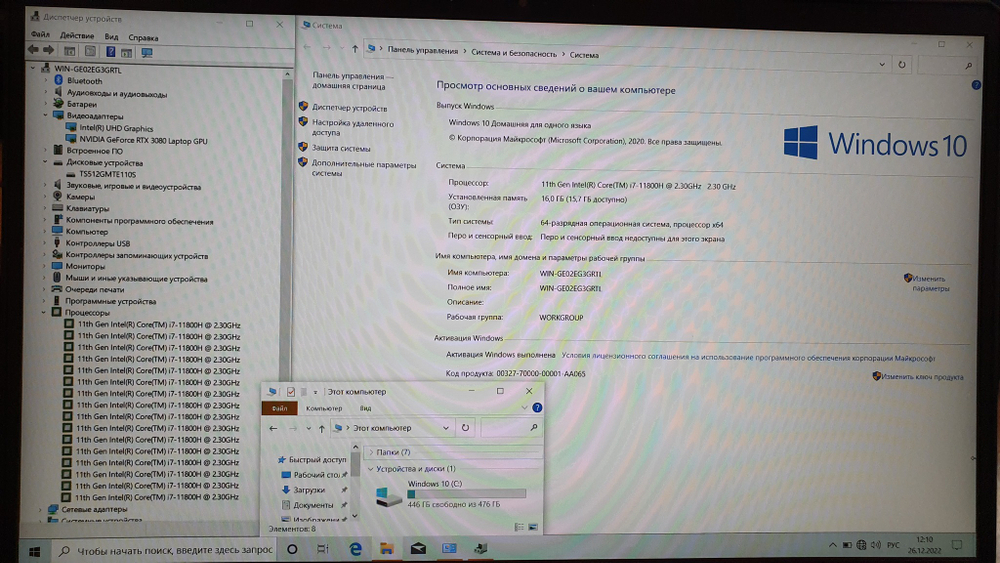
Task: Open address dropdown in Этот компьютер window
Action: click(x=446, y=428)
